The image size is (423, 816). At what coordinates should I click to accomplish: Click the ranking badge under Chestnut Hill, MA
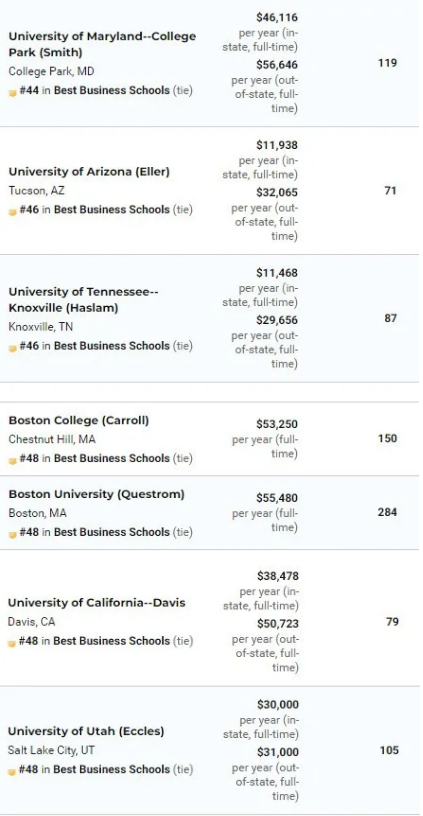[x=12, y=461]
